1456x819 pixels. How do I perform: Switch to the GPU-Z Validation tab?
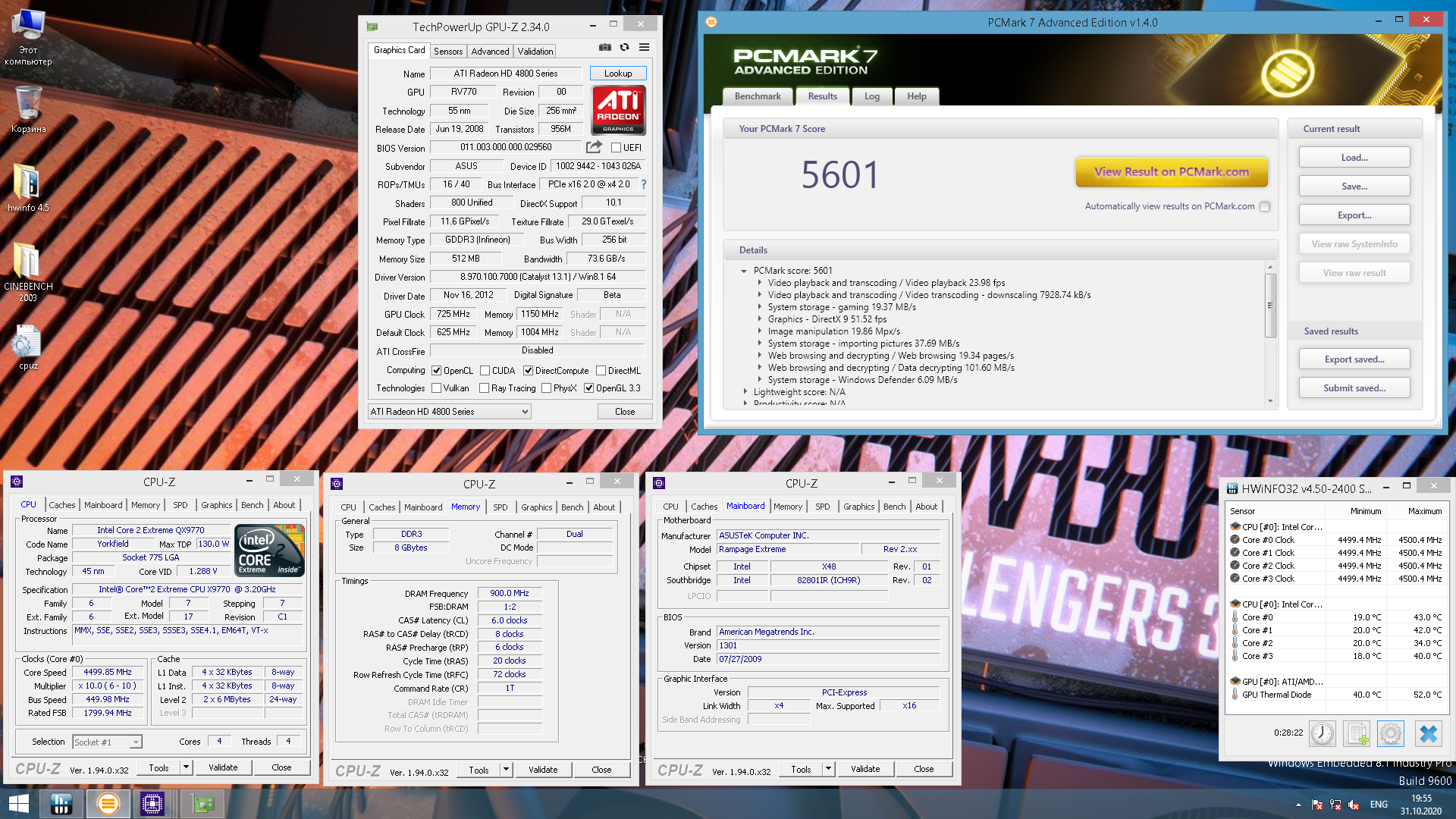coord(535,52)
